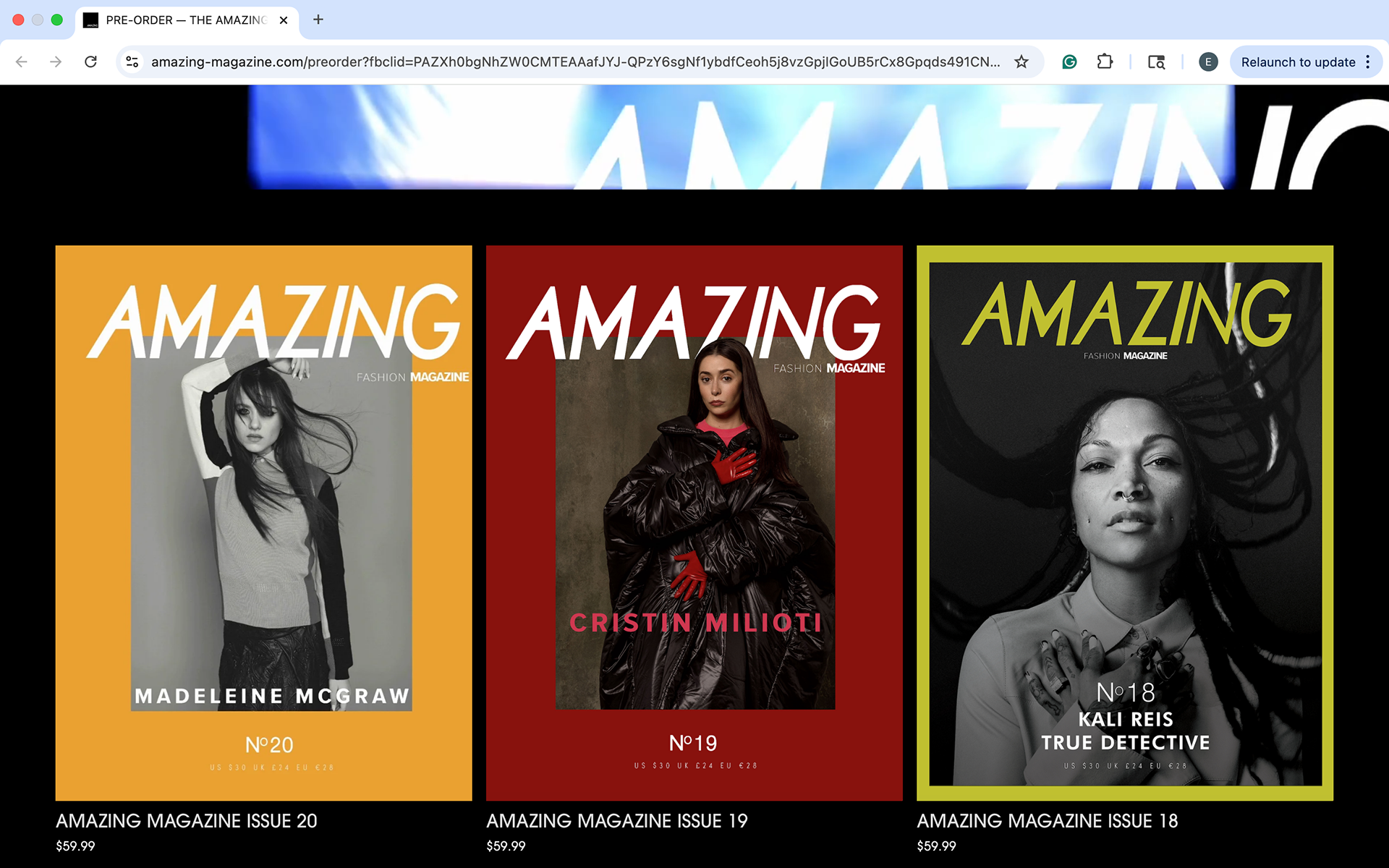Image resolution: width=1389 pixels, height=868 pixels.
Task: Click $59.99 price under Issue 19
Action: [x=506, y=846]
